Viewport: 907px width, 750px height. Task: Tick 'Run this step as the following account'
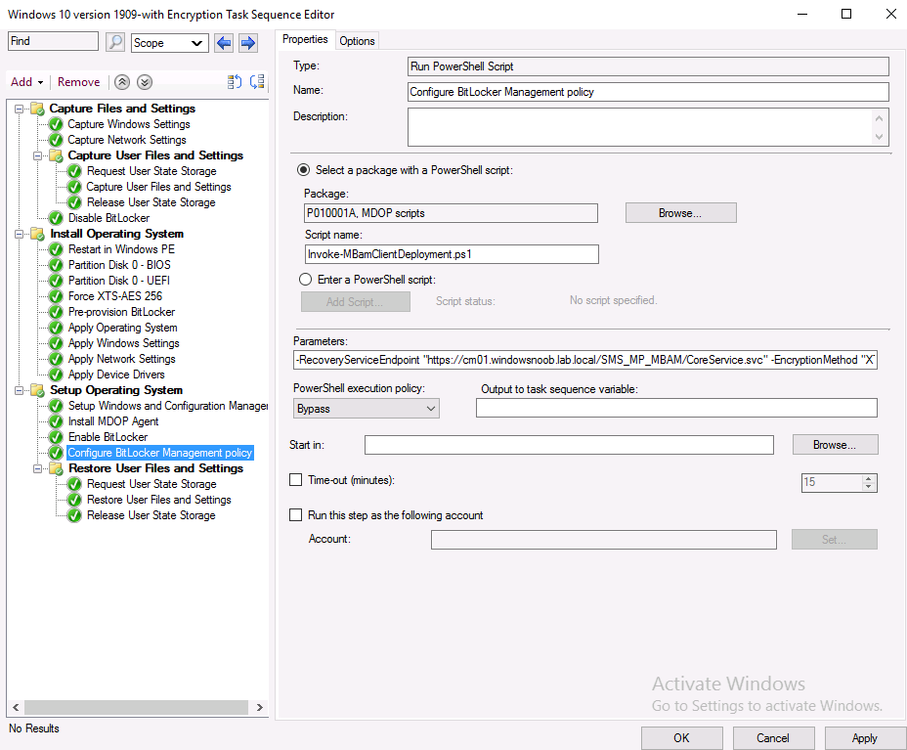coord(296,515)
